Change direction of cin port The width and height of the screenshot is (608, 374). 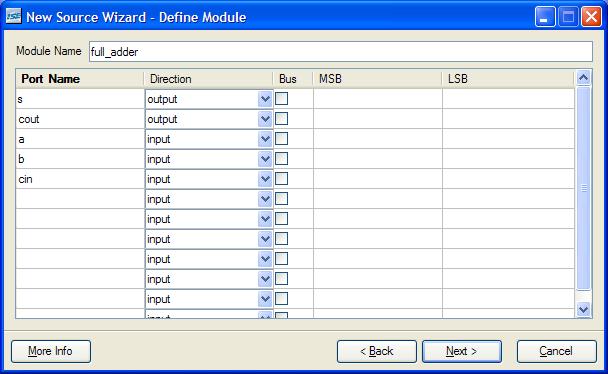265,179
